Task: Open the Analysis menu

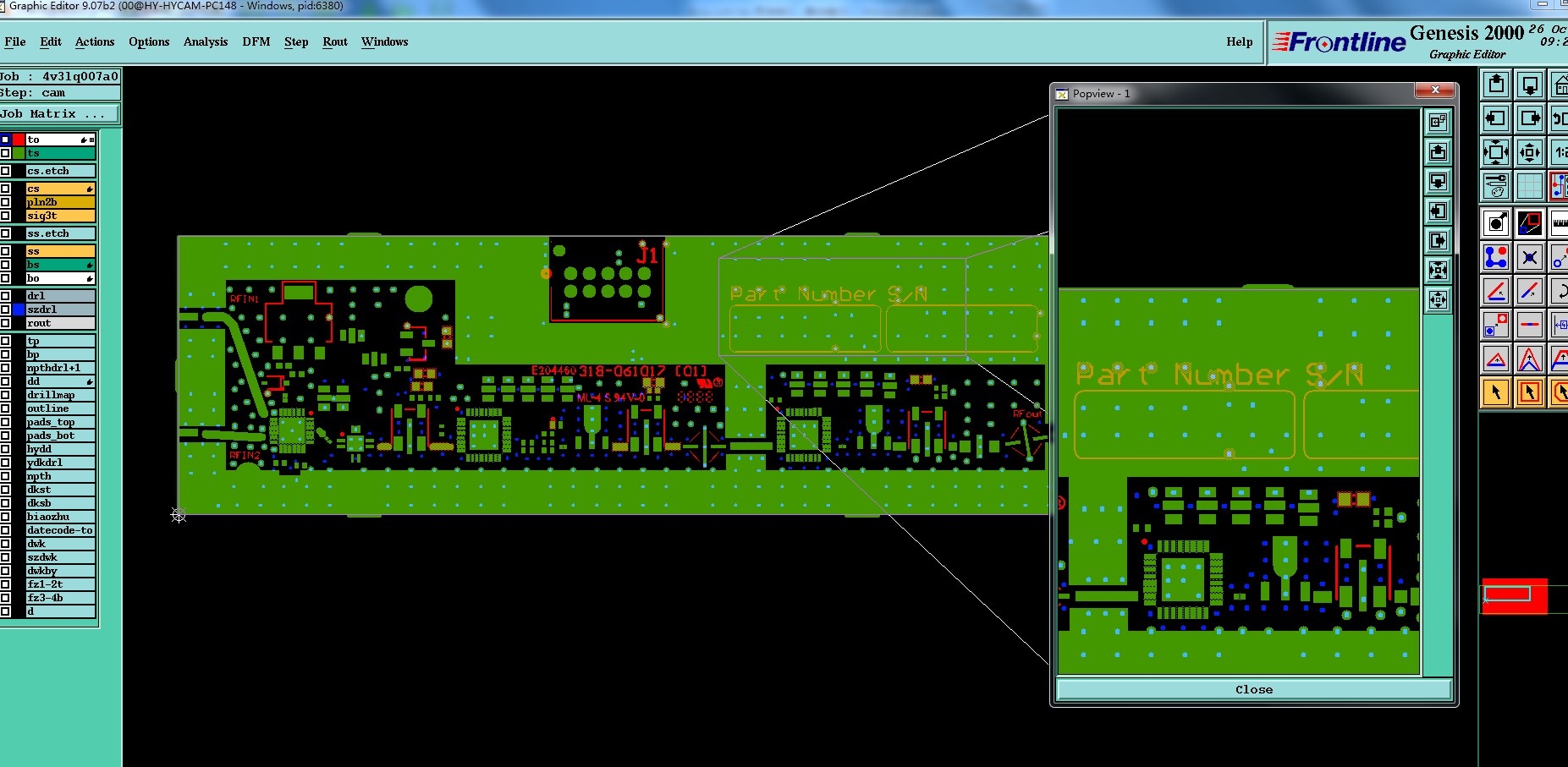Action: pyautogui.click(x=206, y=41)
